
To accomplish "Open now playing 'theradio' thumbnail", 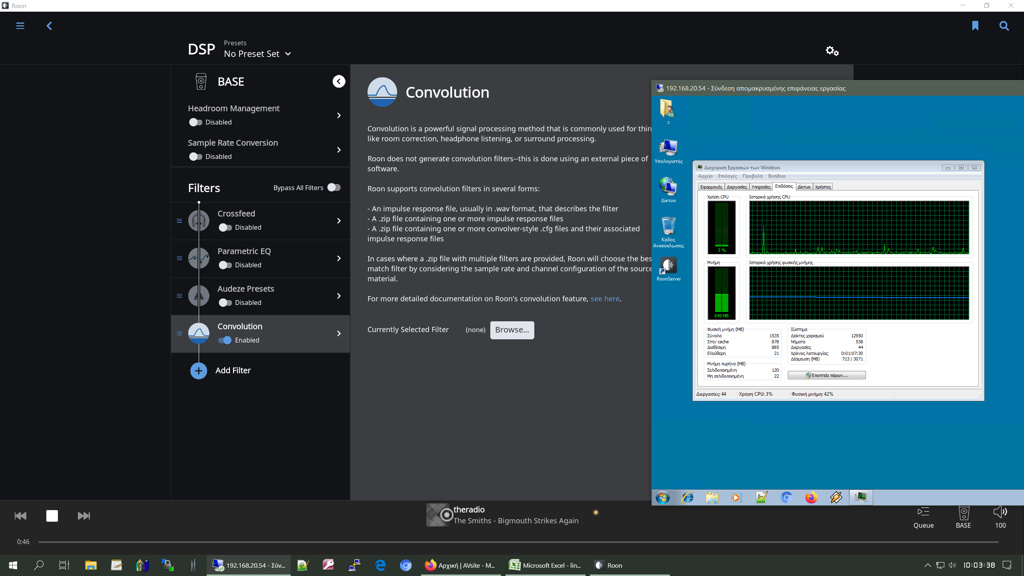I will [x=438, y=515].
